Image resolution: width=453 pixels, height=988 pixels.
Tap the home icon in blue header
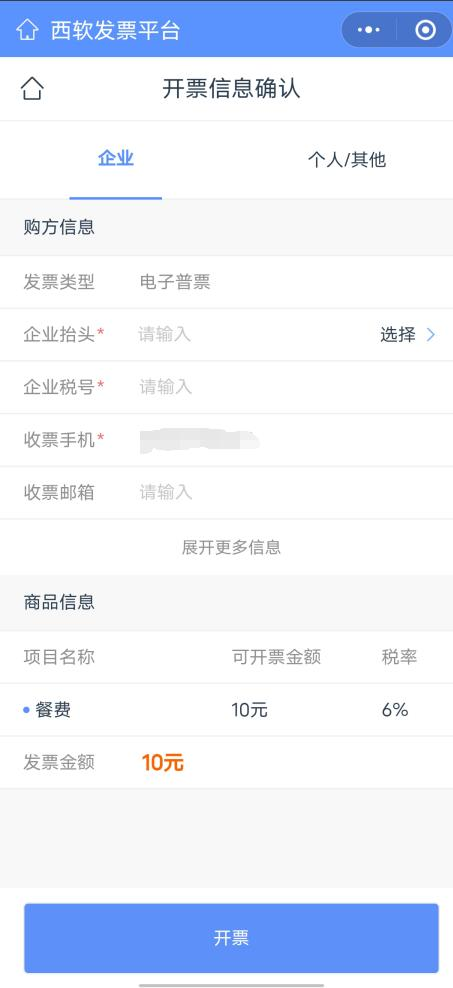(x=26, y=30)
